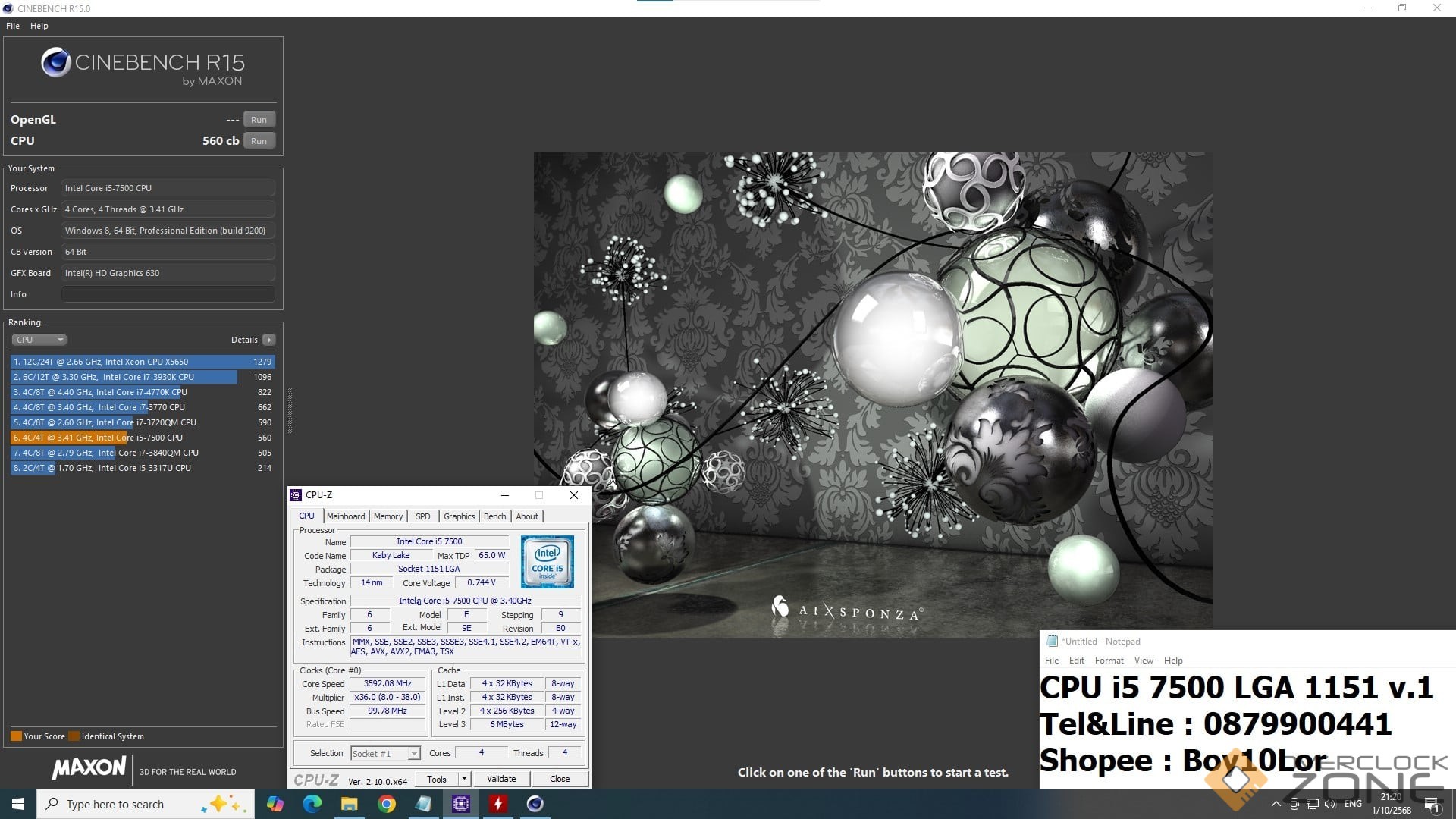
Task: Launch Google Chrome from the taskbar
Action: tap(387, 804)
